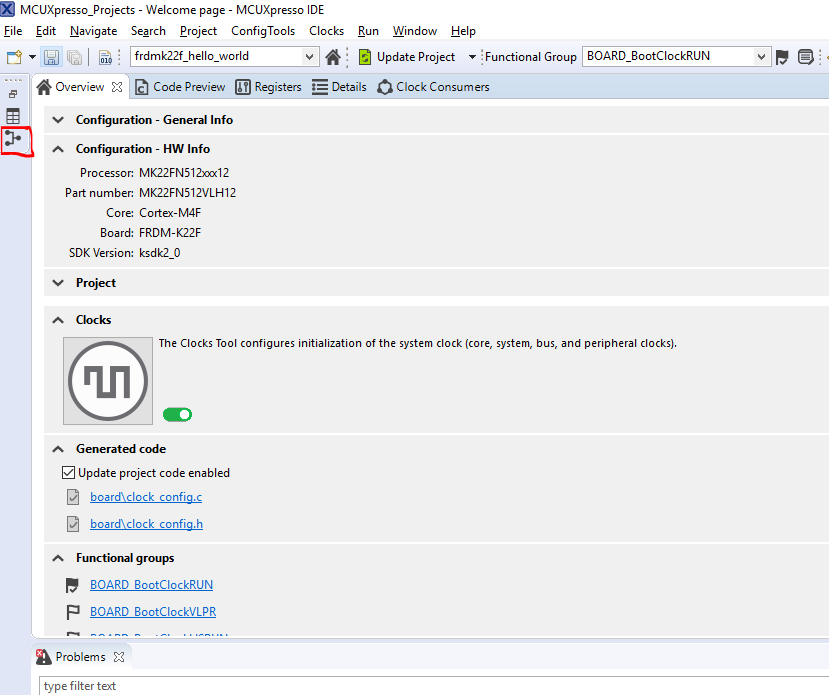Click the New wizard toolbar icon
This screenshot has width=829, height=695.
coord(14,57)
